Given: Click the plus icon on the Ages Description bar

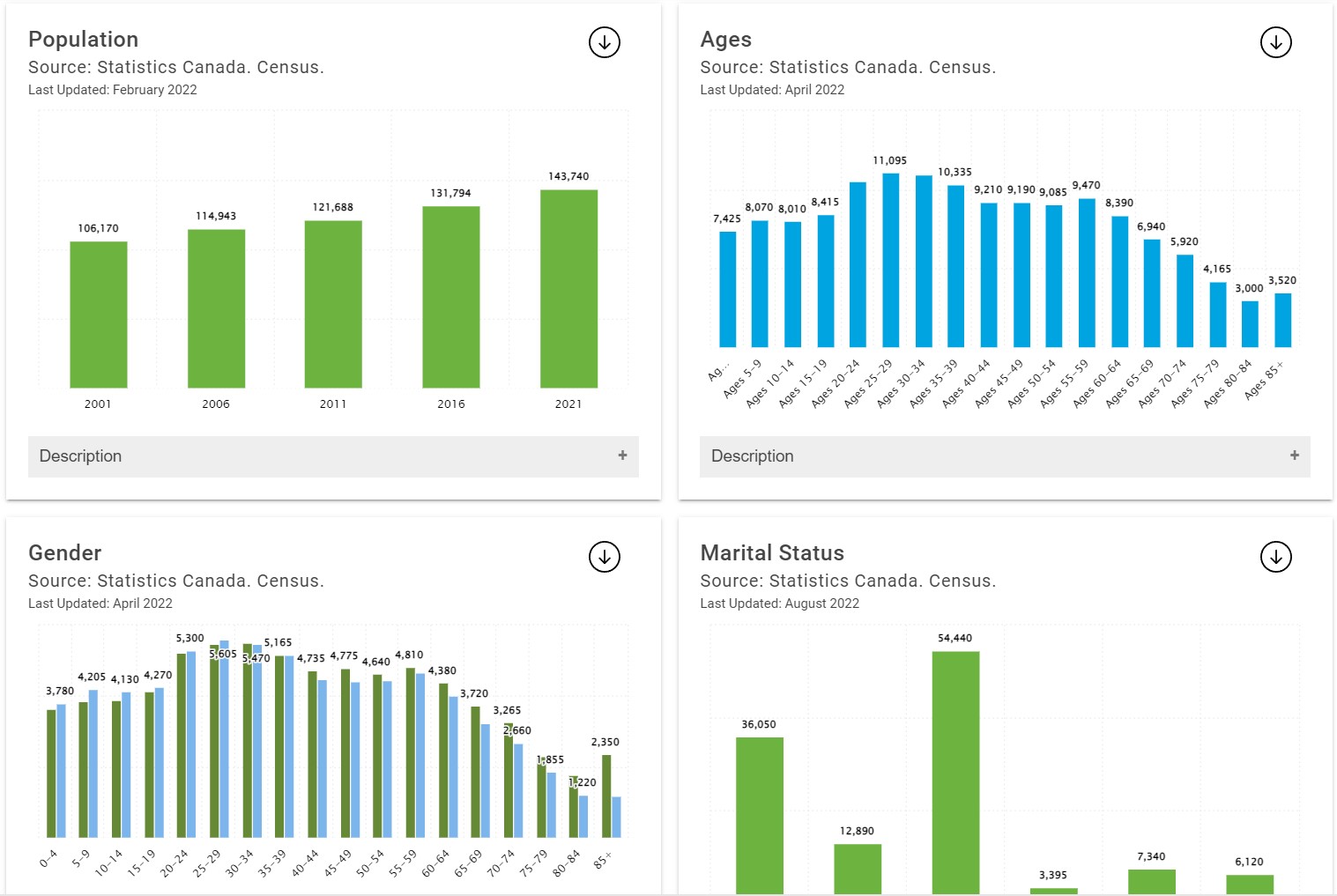Looking at the screenshot, I should click(1294, 456).
